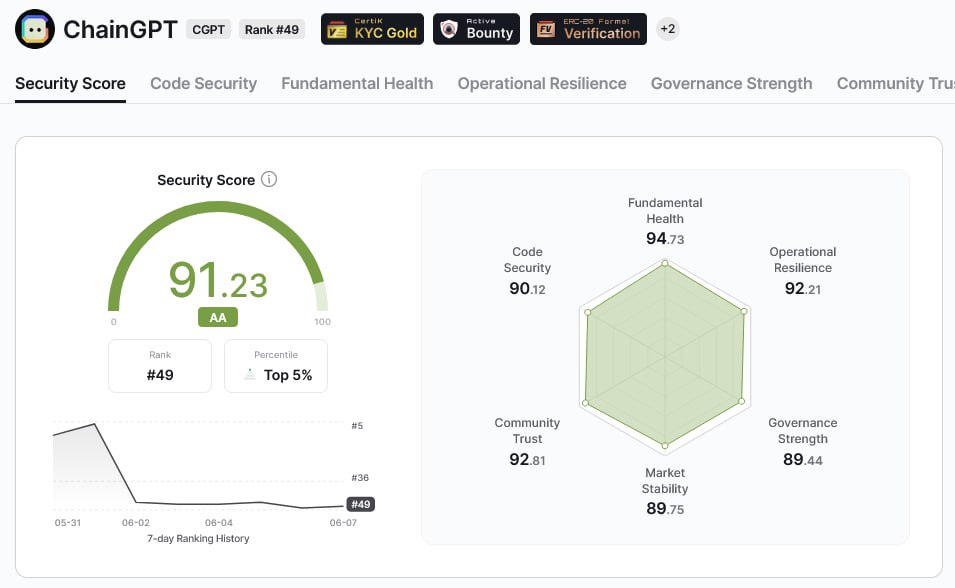Click the Top 5% Percentile card
This screenshot has height=588, width=955.
[276, 366]
